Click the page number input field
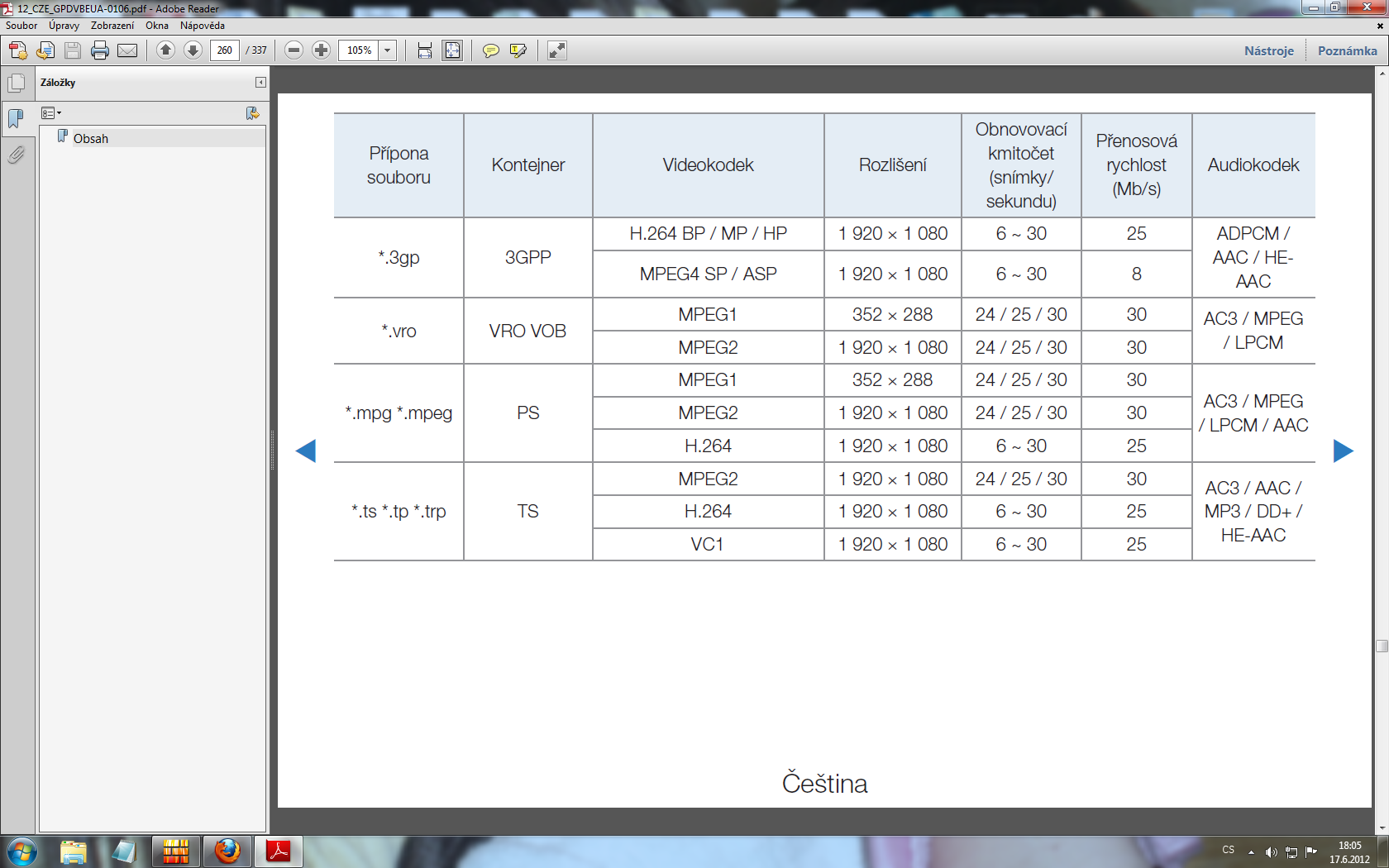 pyautogui.click(x=225, y=50)
